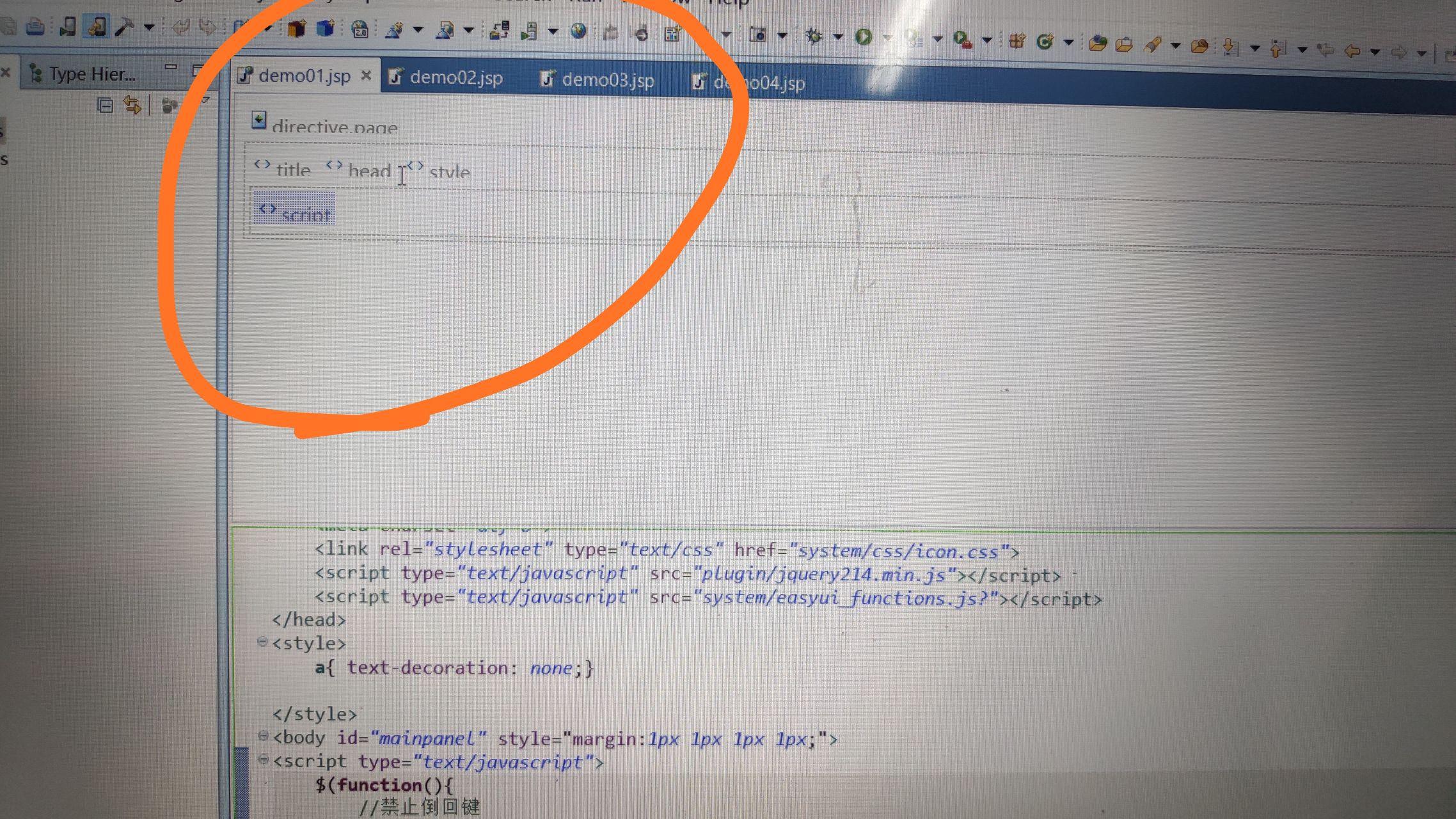1456x819 pixels.
Task: Click the "text-decoration: none" CSS line
Action: click(454, 668)
